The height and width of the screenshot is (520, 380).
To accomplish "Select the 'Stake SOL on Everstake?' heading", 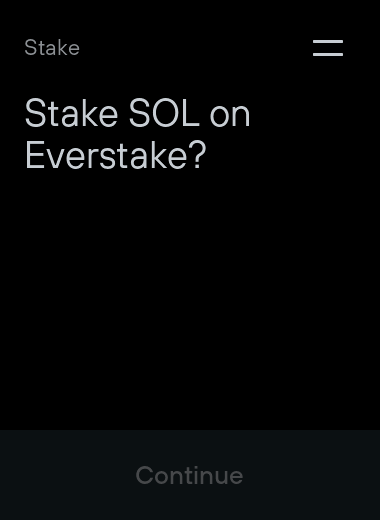I will (137, 134).
